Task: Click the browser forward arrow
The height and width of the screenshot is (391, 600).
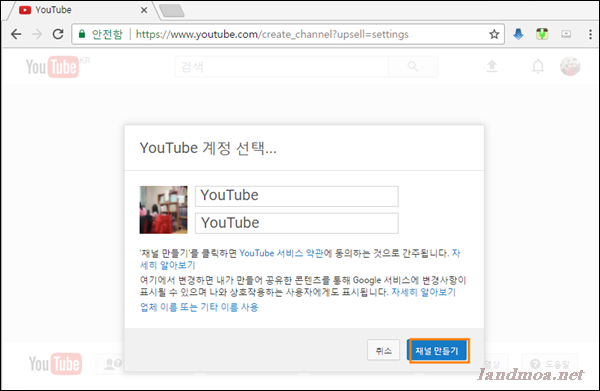Action: click(37, 34)
